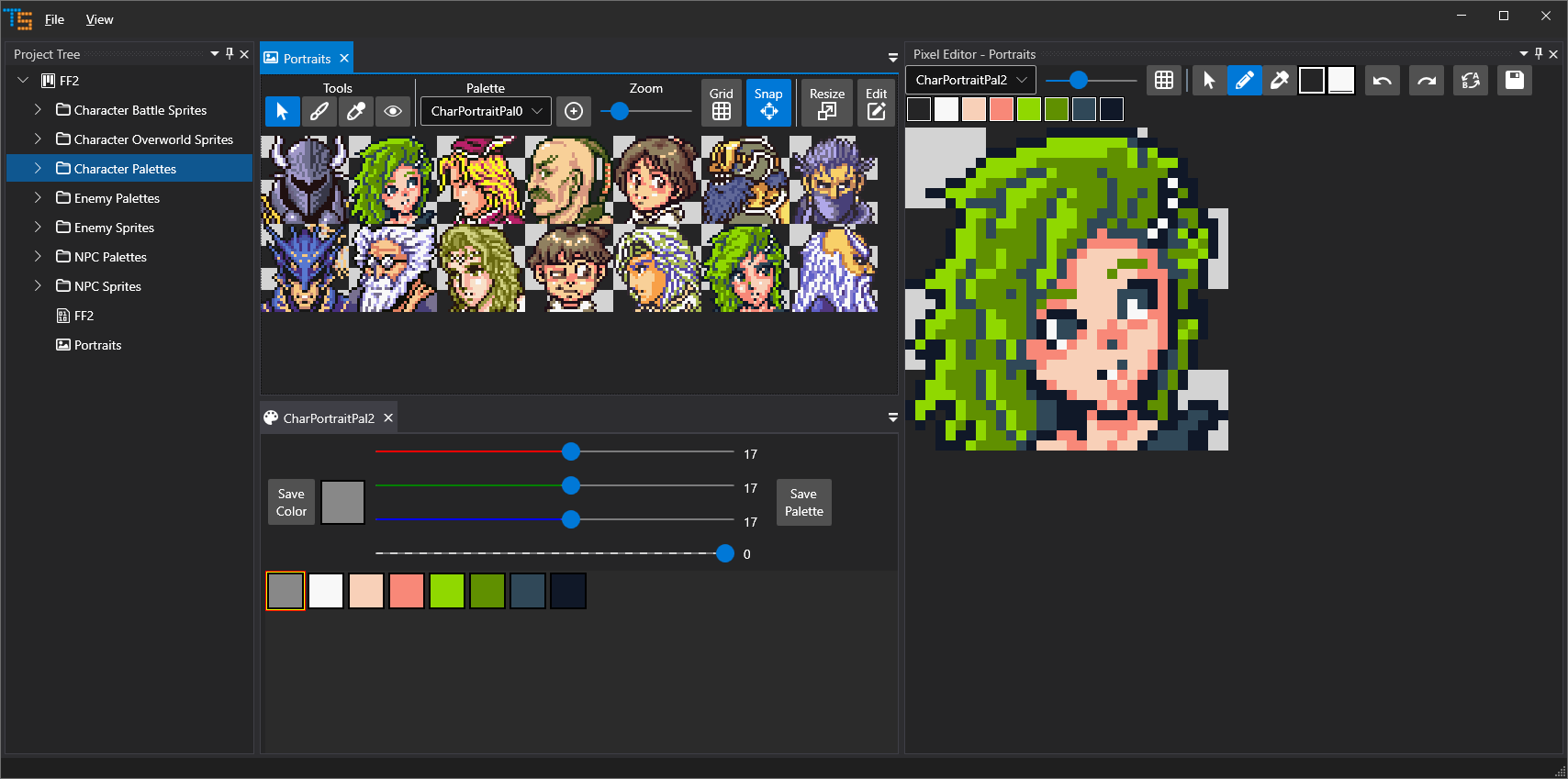
Task: Toggle the Grid button in Portraits
Action: tap(722, 103)
